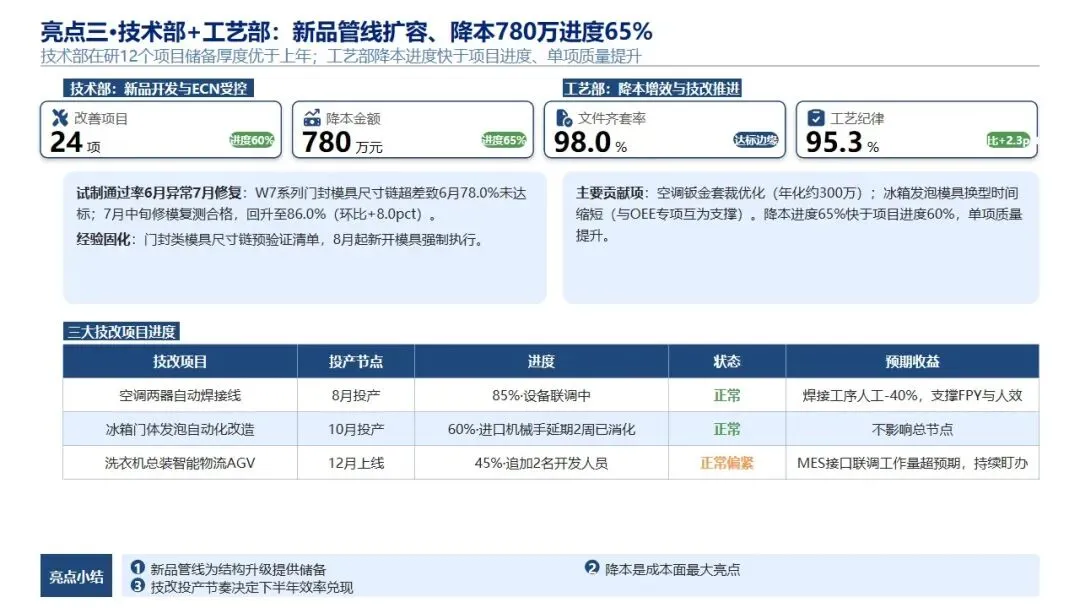Click the 10月投产 cell
Viewport: 1080px width, 608px height.
coord(356,429)
